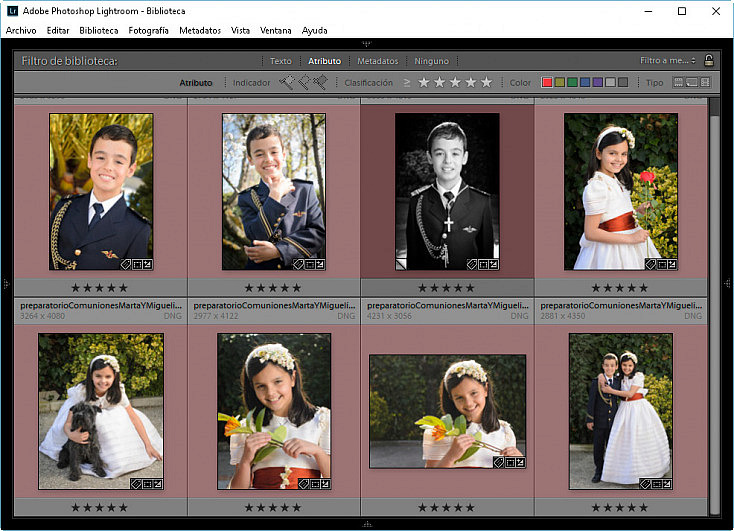Image resolution: width=734 pixels, height=531 pixels.
Task: Set filter rating to five stars
Action: tap(486, 82)
